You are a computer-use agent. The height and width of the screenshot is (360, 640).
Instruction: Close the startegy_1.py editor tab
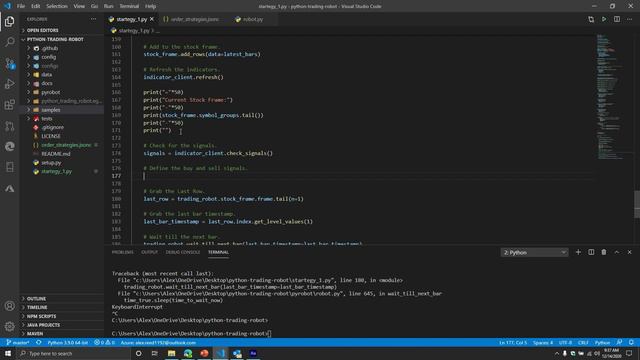pos(152,19)
